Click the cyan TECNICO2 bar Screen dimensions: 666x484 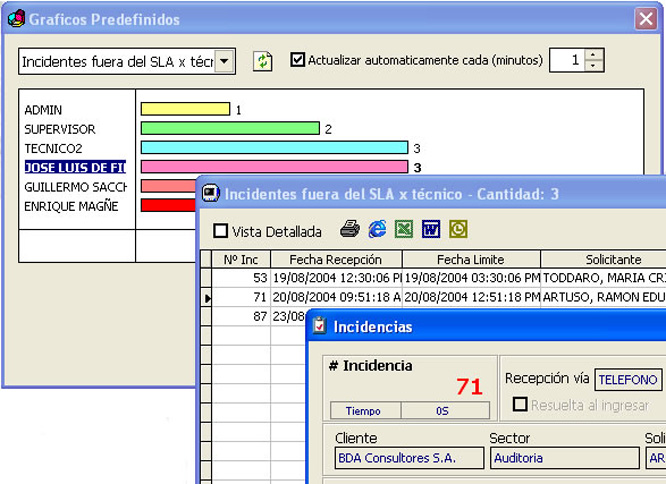pos(274,148)
